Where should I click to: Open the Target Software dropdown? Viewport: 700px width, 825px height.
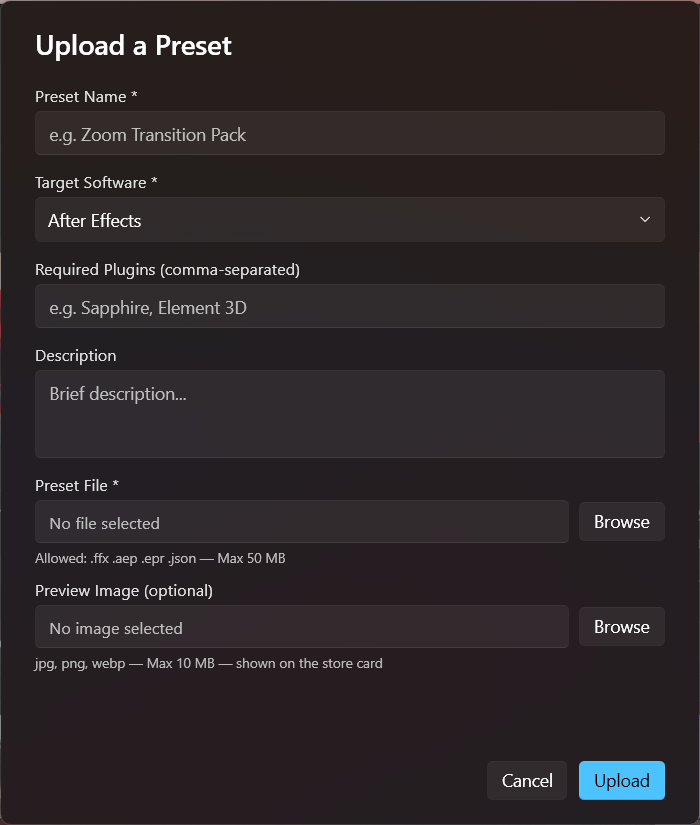tap(349, 220)
